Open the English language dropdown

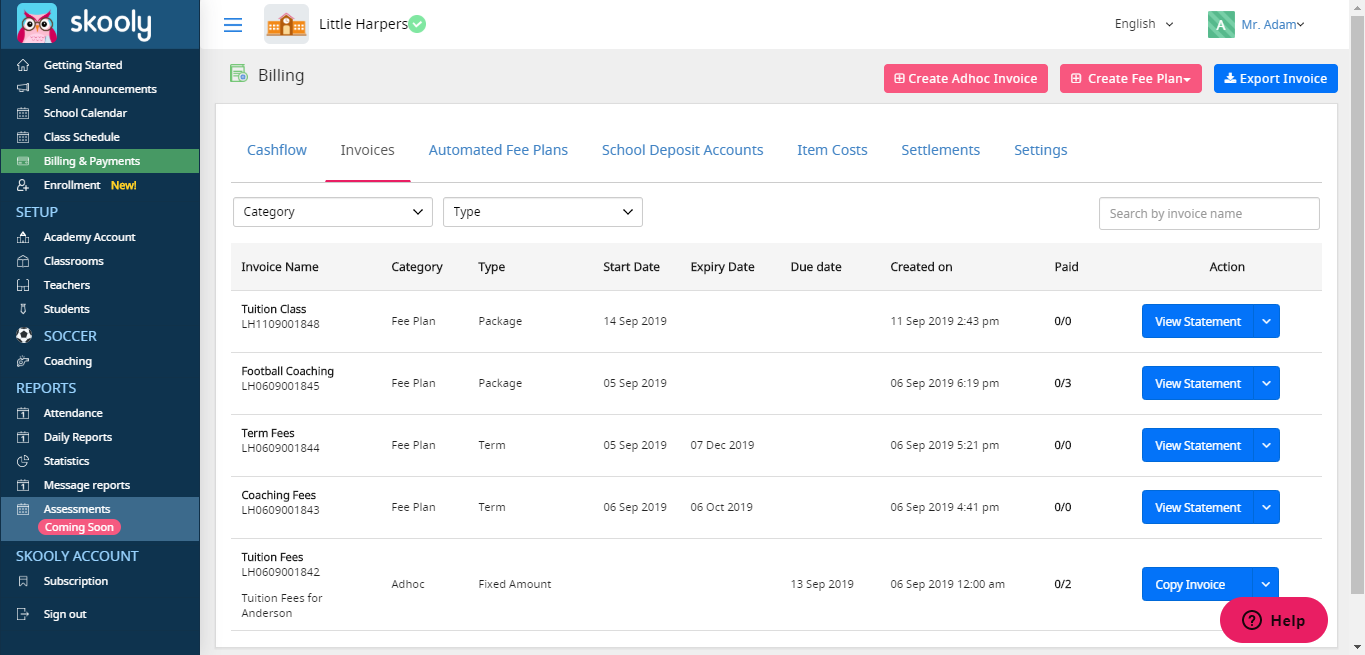[1144, 24]
